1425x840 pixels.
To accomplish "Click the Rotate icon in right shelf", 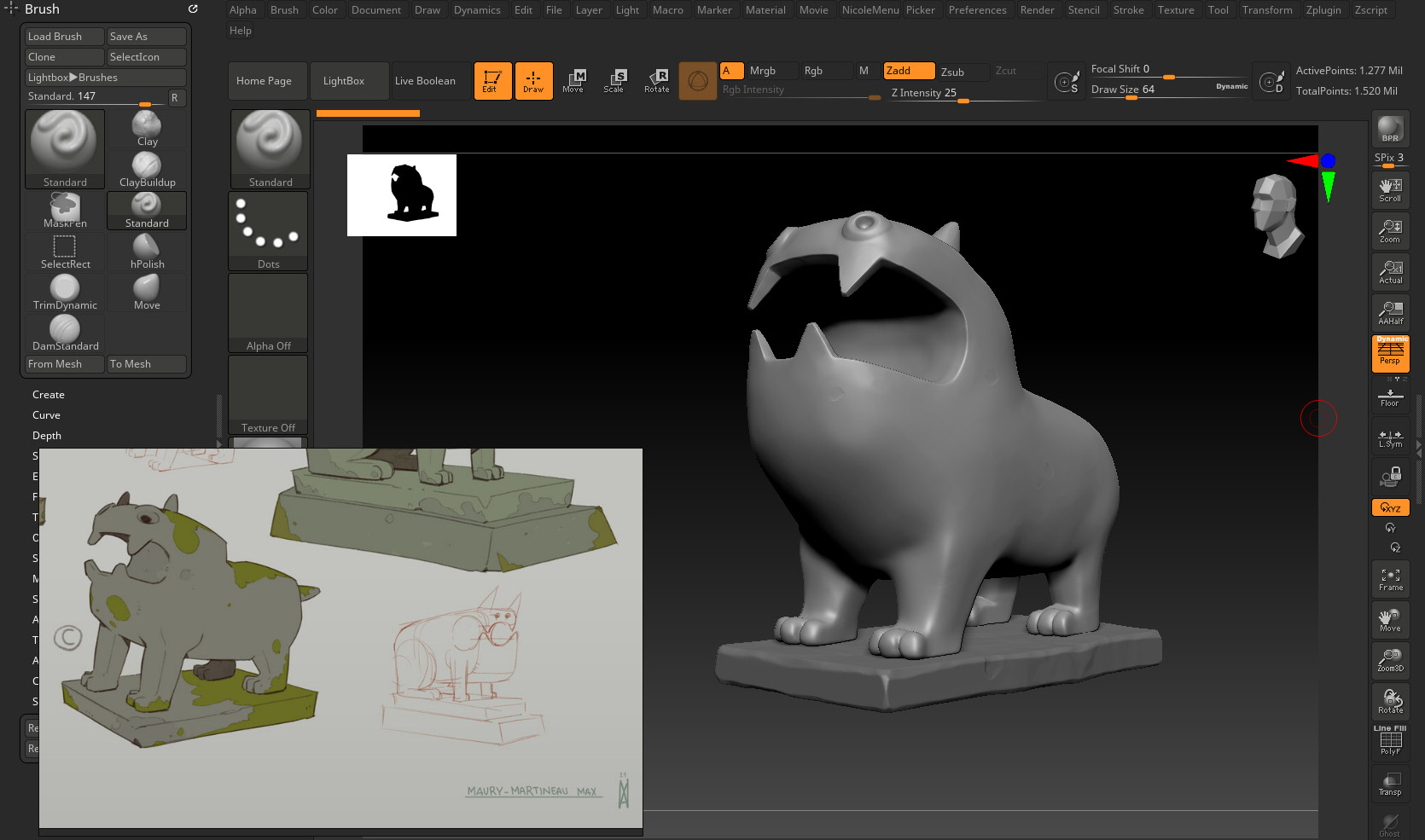I will pyautogui.click(x=1390, y=701).
